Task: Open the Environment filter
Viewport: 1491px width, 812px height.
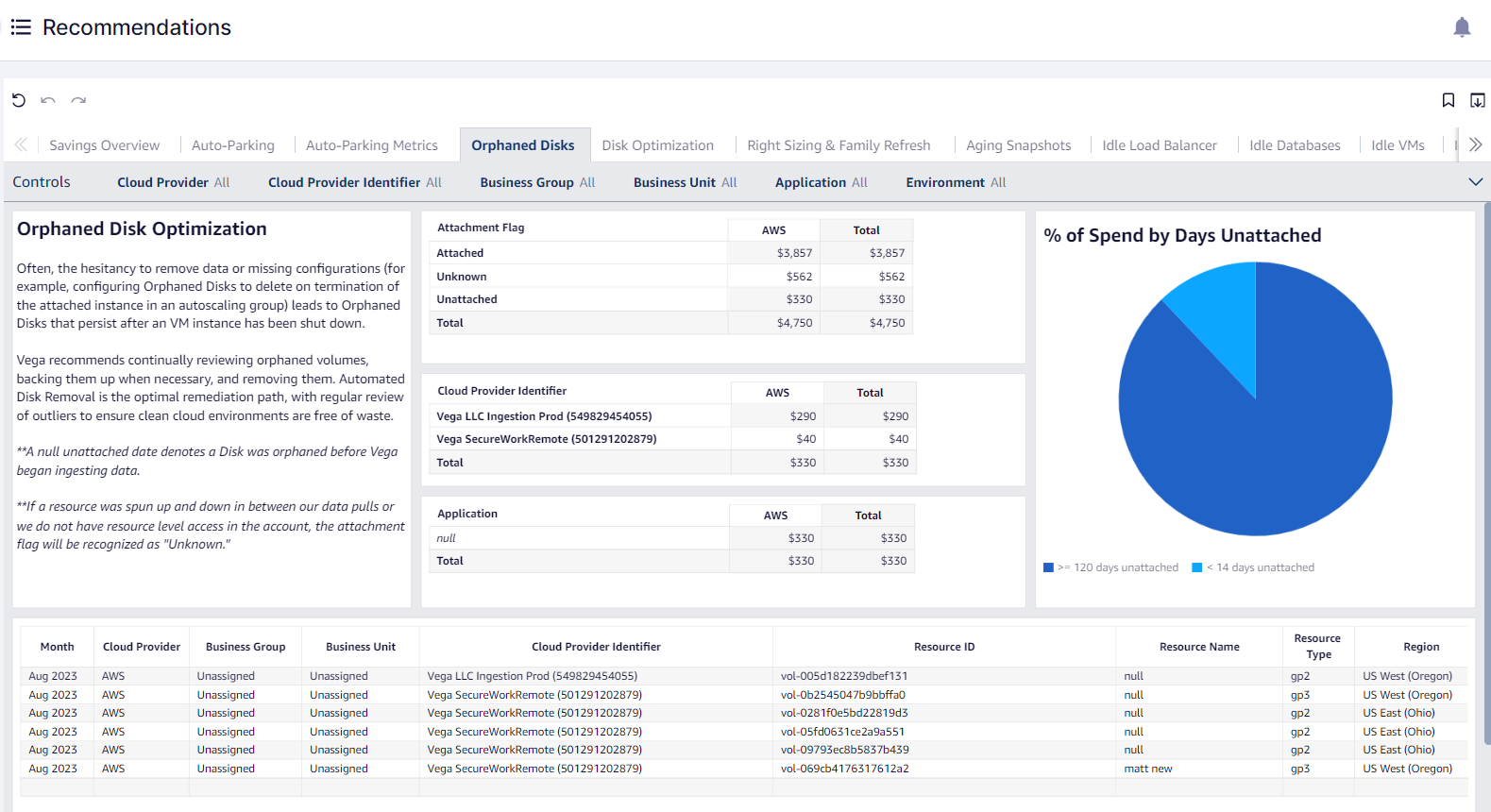Action: [956, 182]
